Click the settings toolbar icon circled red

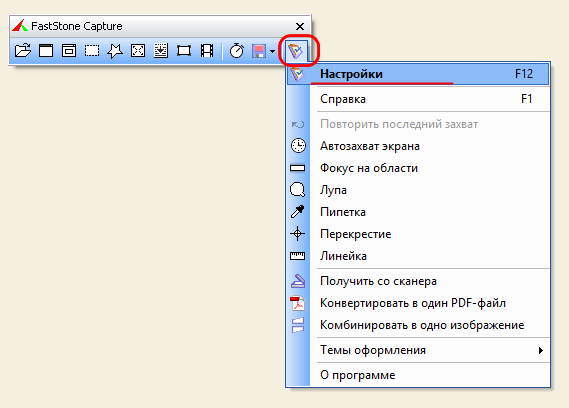(296, 51)
